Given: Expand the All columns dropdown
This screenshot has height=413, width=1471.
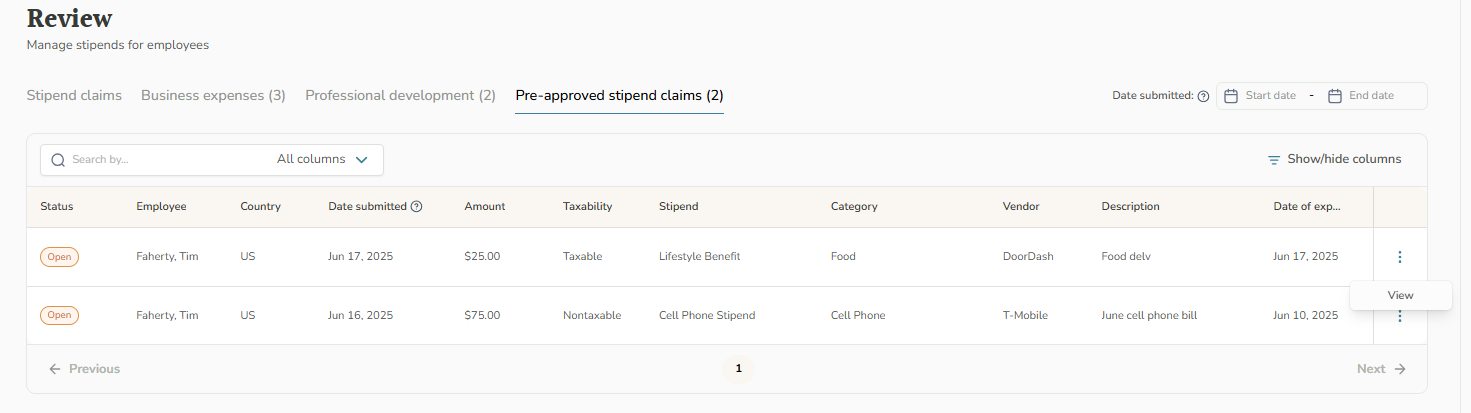Looking at the screenshot, I should click(322, 159).
